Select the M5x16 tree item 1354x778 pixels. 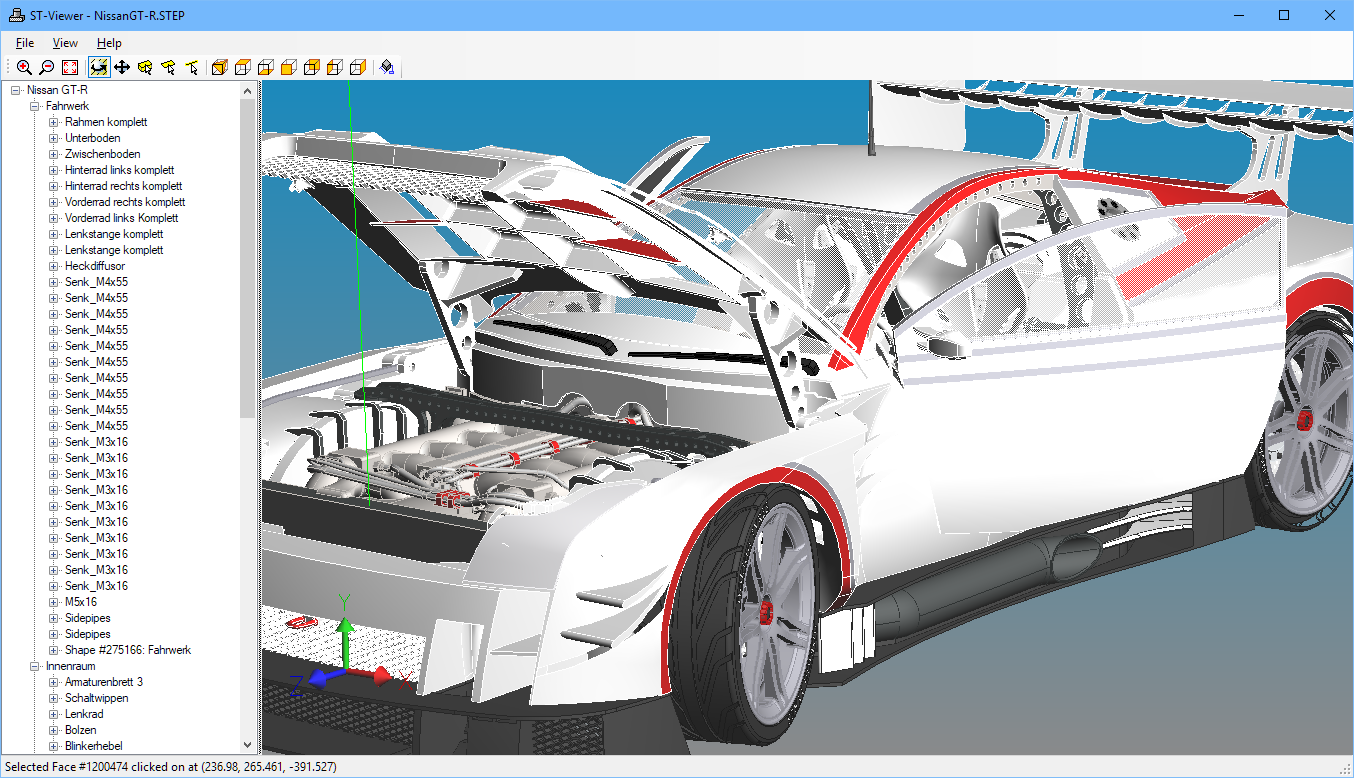click(x=81, y=602)
